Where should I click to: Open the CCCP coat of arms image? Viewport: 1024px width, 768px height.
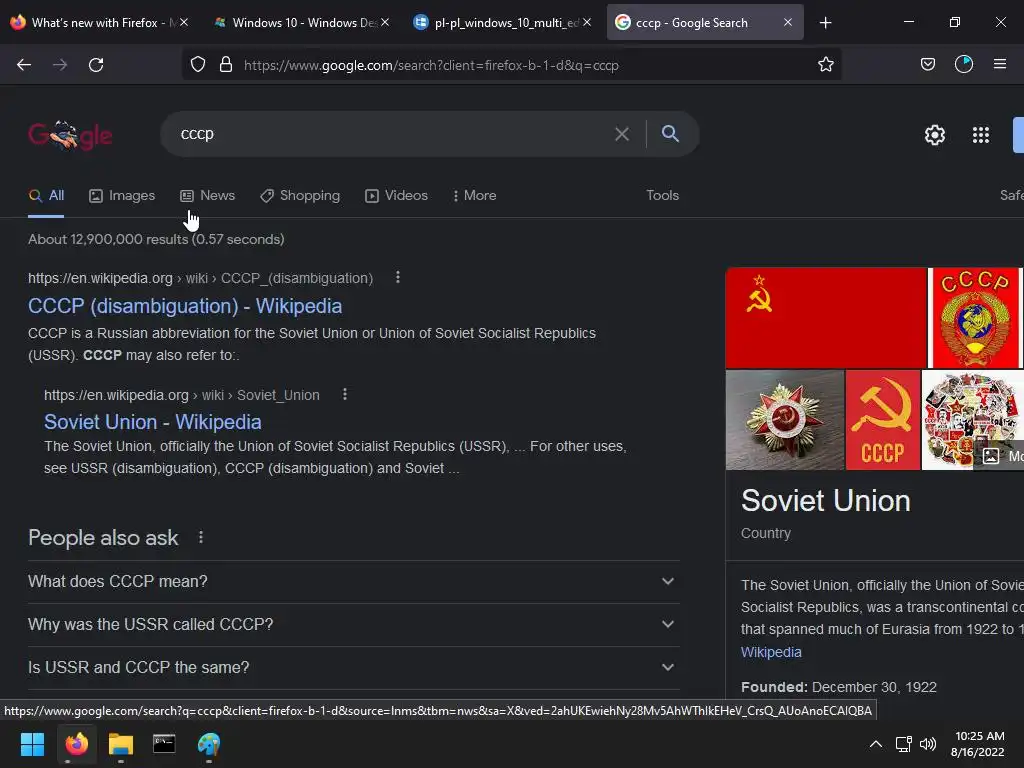click(976, 318)
